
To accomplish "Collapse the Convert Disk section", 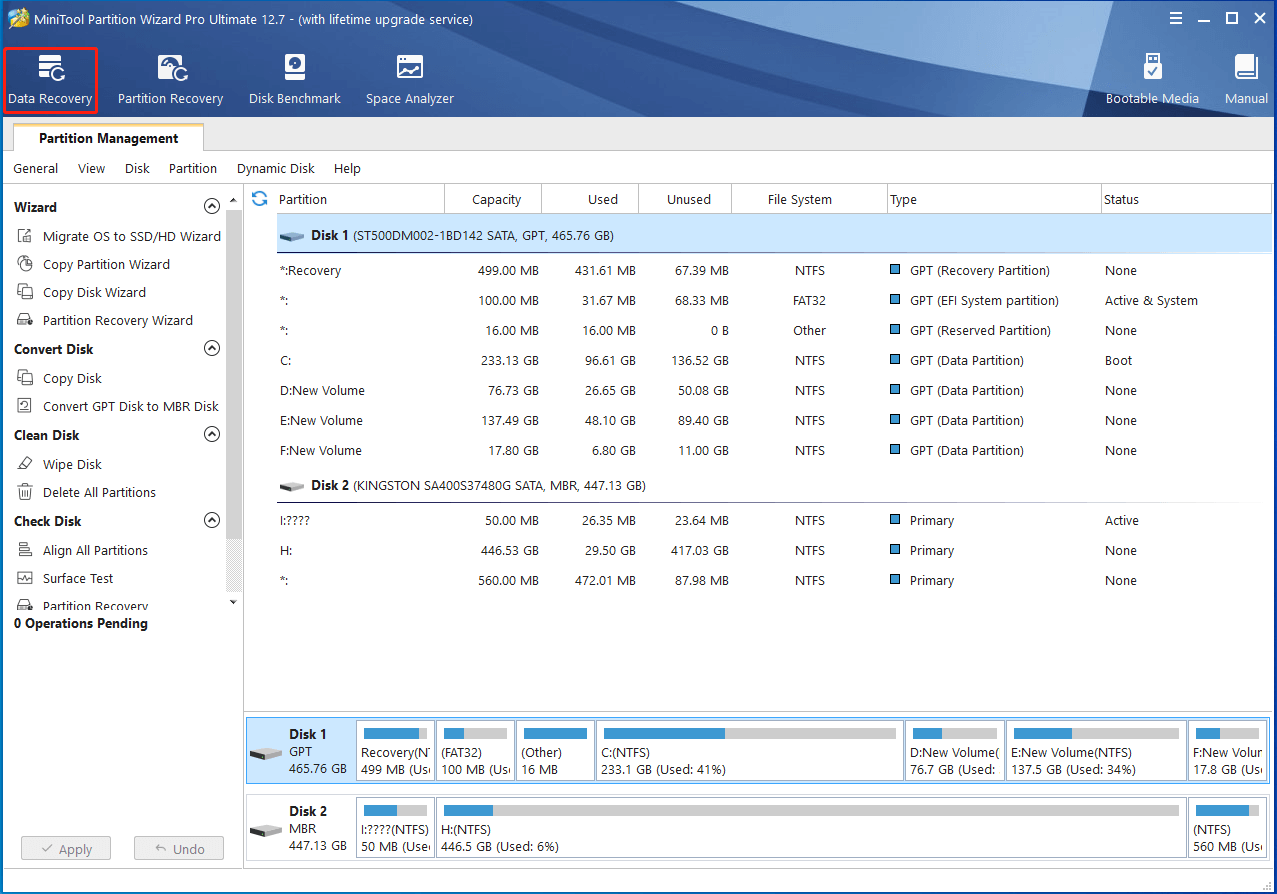I will [x=212, y=349].
